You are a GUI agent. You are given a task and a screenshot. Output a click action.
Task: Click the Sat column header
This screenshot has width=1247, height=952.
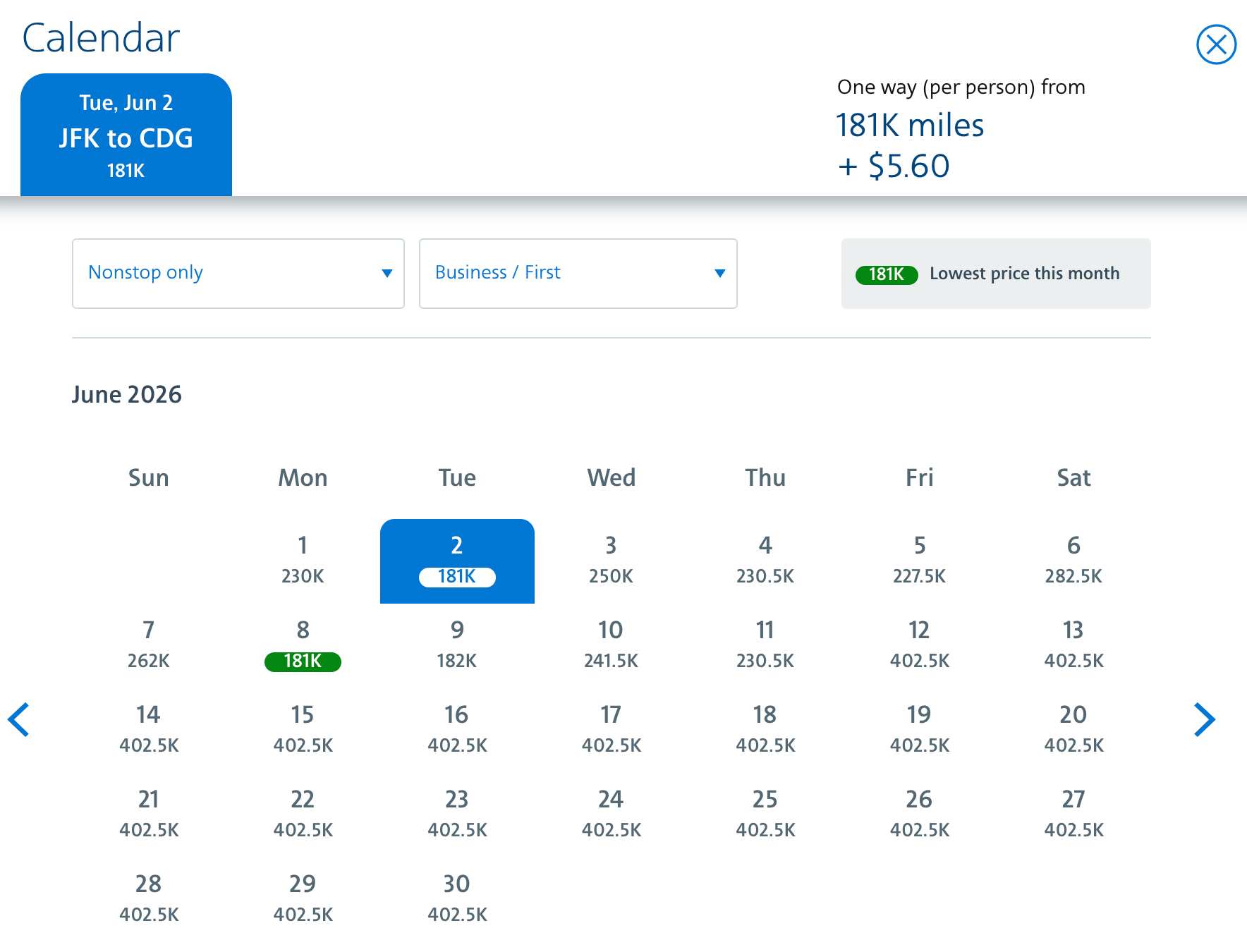click(x=1073, y=477)
